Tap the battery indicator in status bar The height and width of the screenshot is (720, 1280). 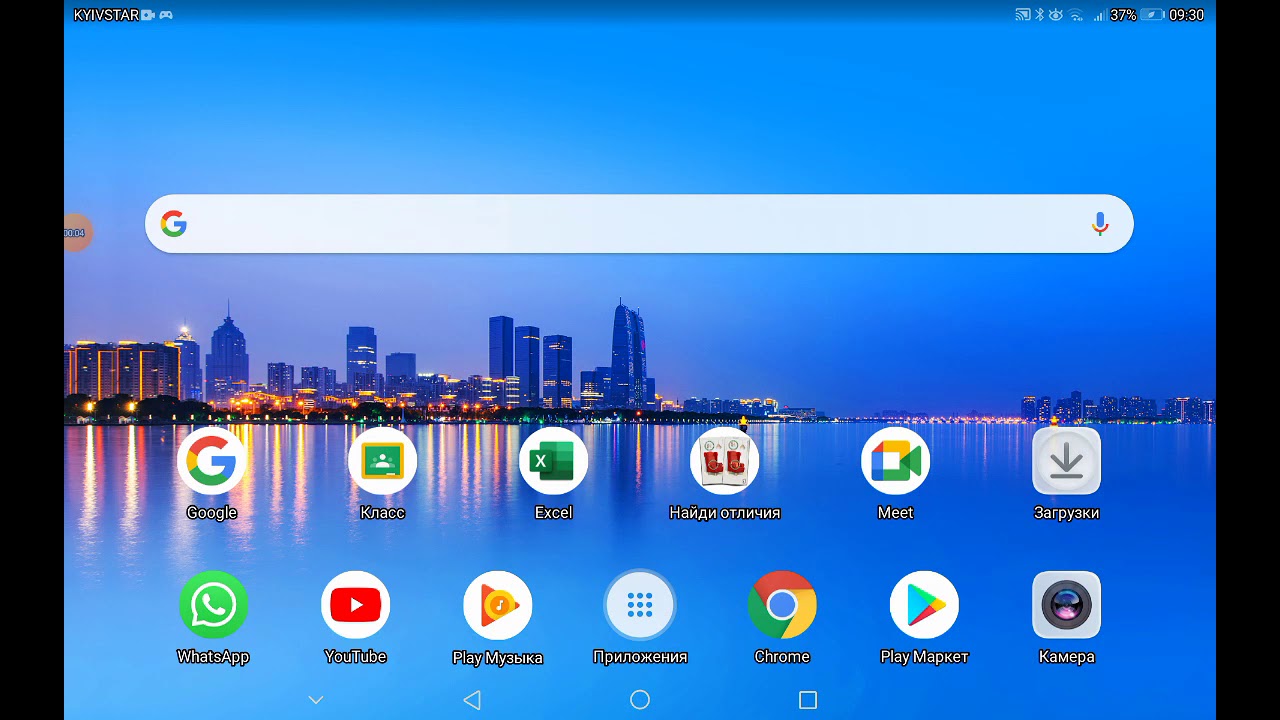tap(1153, 15)
